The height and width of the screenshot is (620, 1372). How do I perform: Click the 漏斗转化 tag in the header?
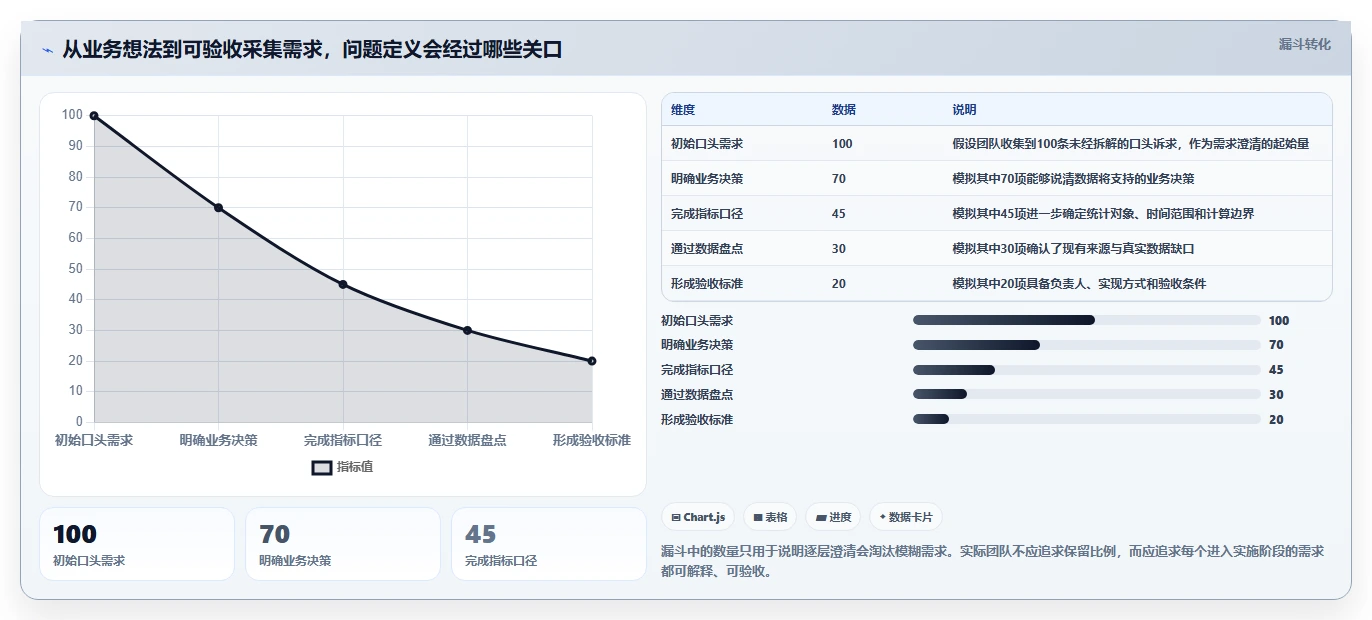pyautogui.click(x=1304, y=44)
